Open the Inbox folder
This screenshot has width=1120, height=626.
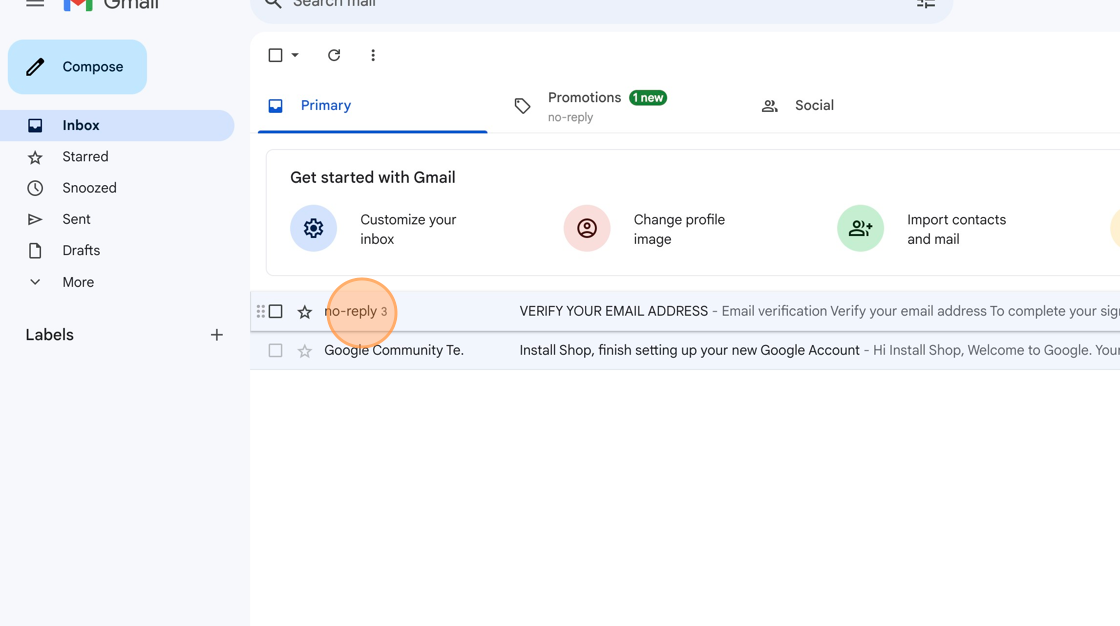pos(117,125)
